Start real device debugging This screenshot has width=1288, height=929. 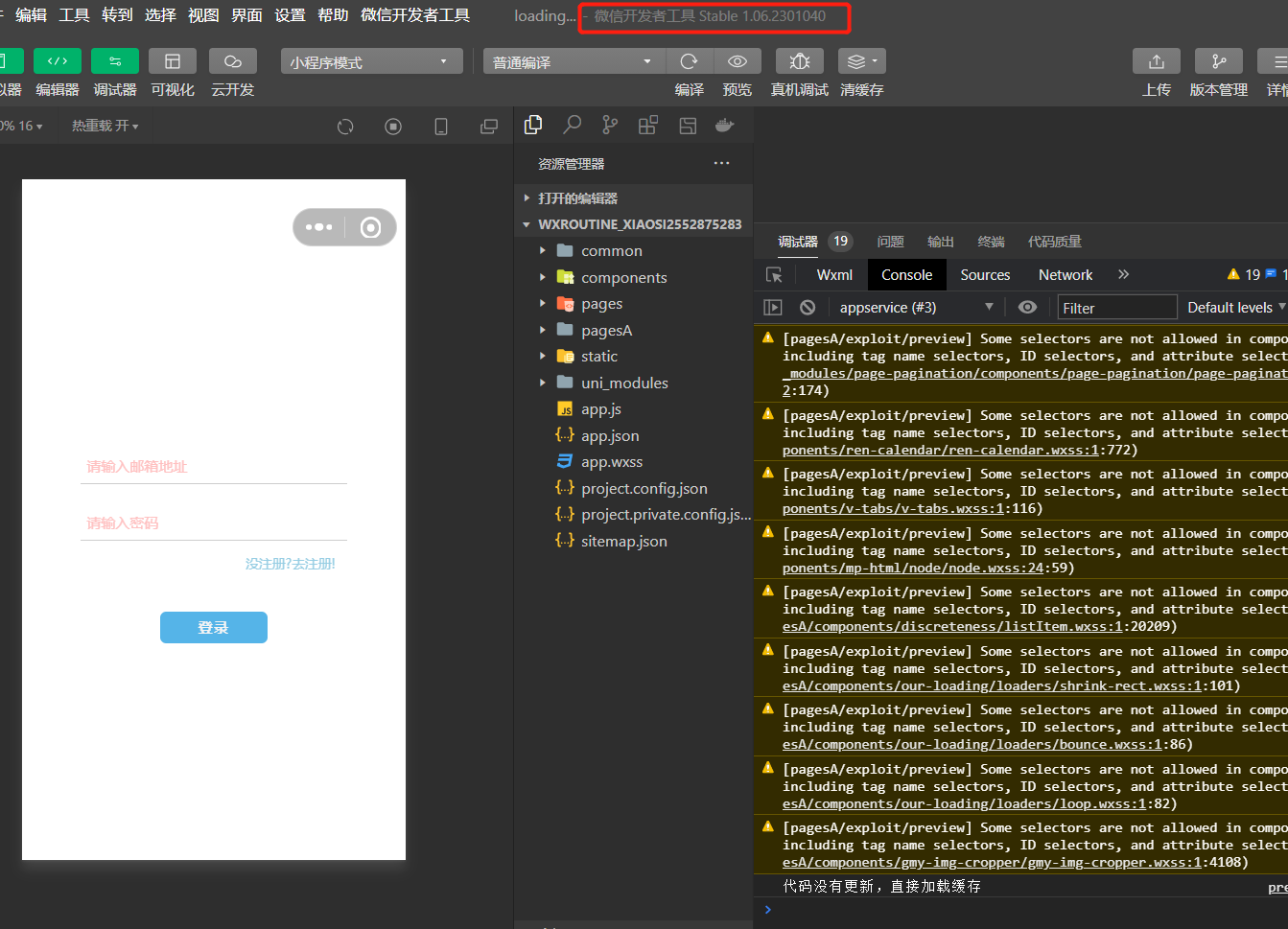[800, 61]
